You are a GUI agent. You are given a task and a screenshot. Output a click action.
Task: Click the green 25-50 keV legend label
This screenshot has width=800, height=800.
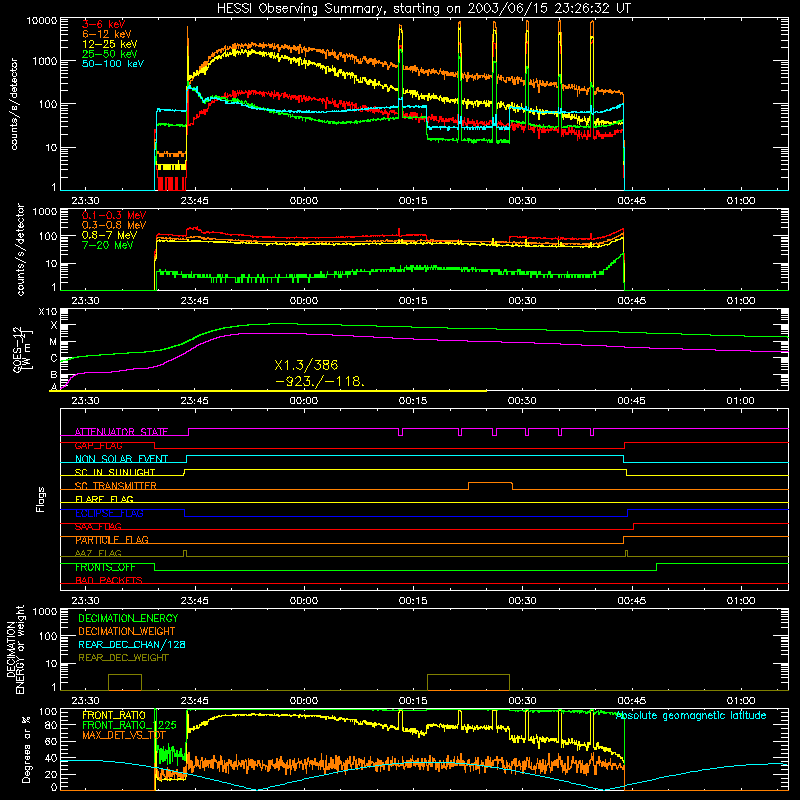pyautogui.click(x=109, y=54)
